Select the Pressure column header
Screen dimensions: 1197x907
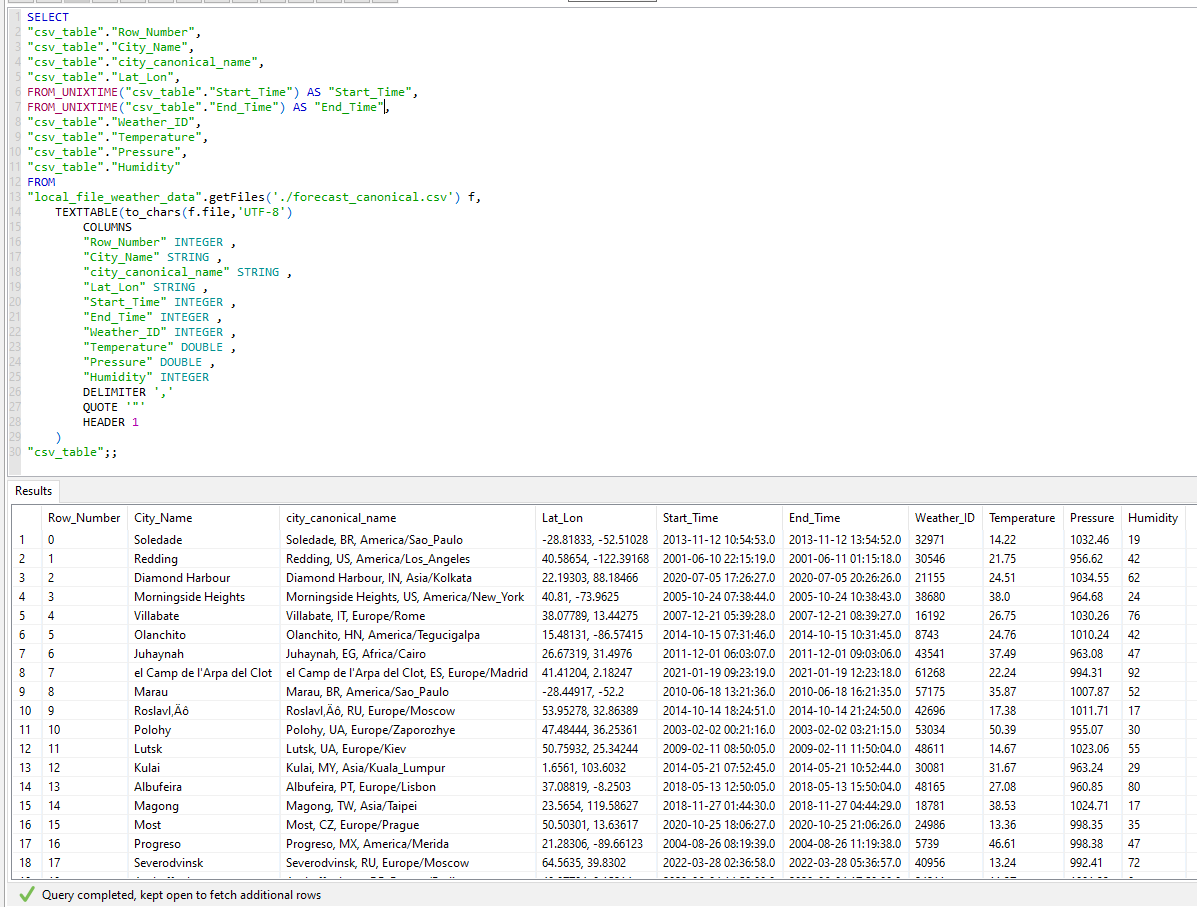click(1091, 518)
